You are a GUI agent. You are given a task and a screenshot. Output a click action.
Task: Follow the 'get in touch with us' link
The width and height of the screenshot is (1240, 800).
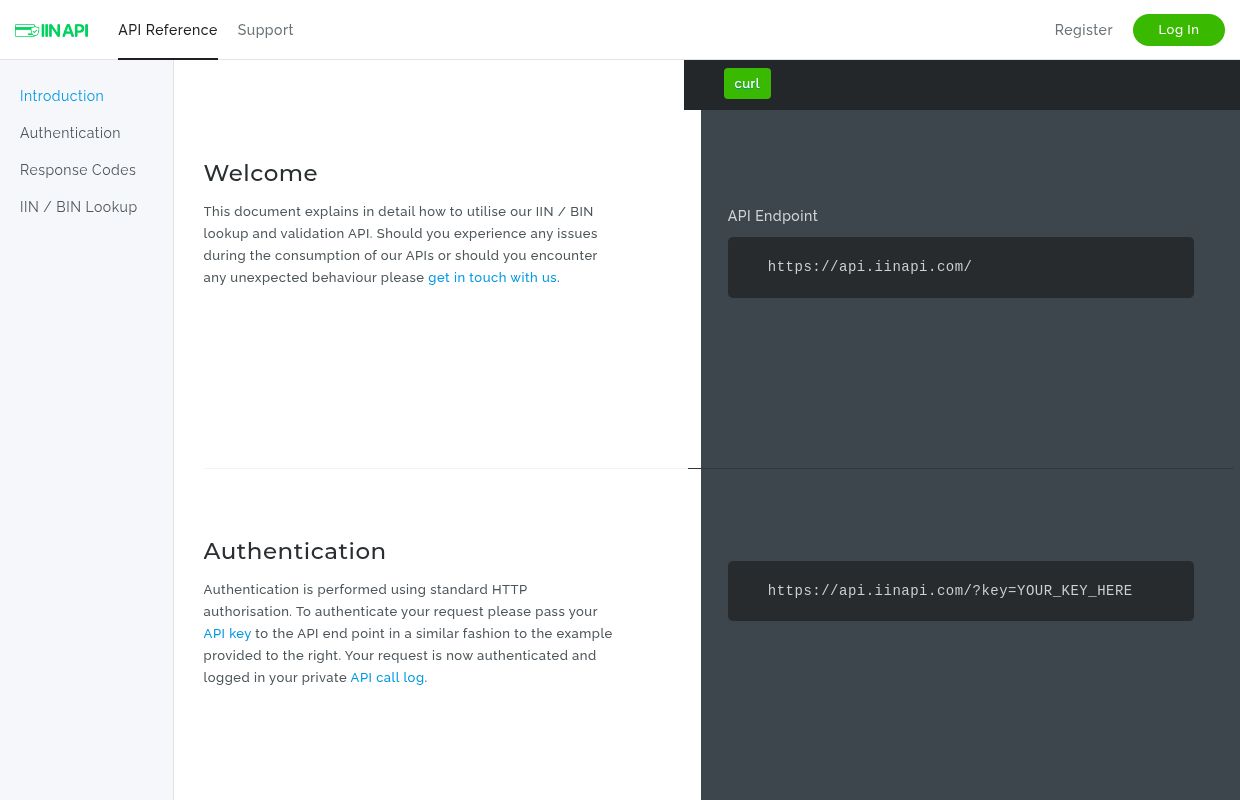pos(492,278)
